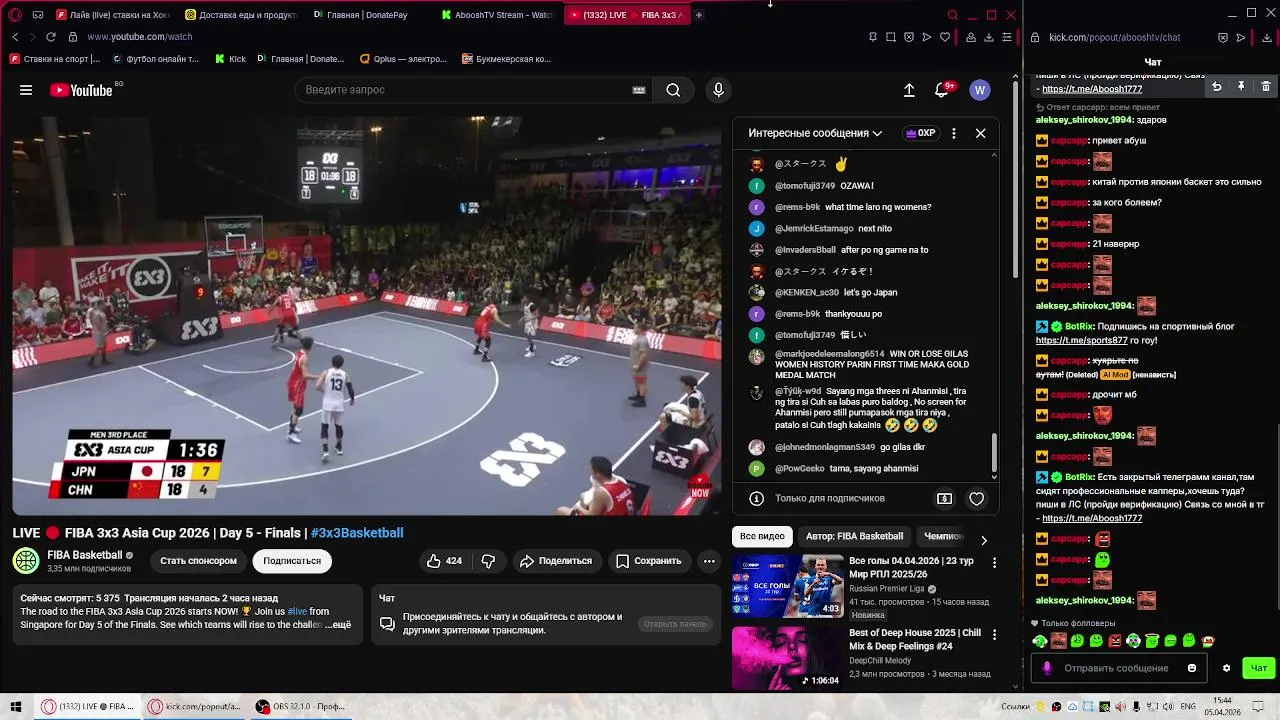
Task: Switch to the Доставка еды browser tab
Action: point(241,15)
